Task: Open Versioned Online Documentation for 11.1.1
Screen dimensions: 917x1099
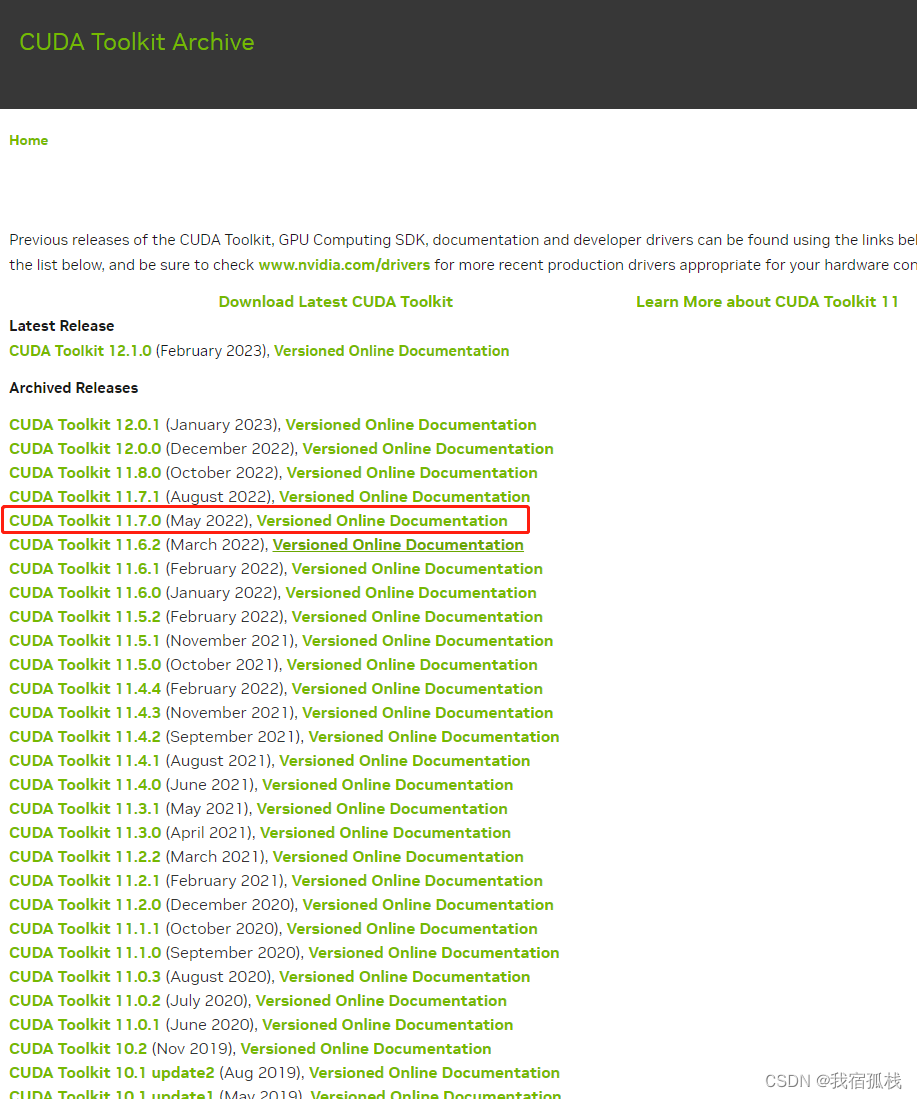Action: 412,929
